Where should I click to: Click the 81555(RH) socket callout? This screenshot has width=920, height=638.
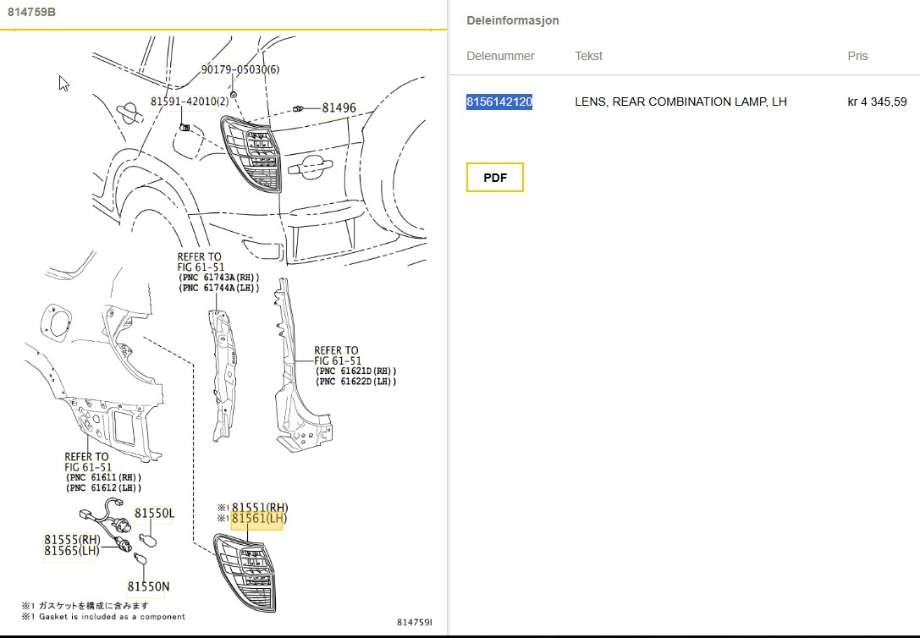click(72, 539)
